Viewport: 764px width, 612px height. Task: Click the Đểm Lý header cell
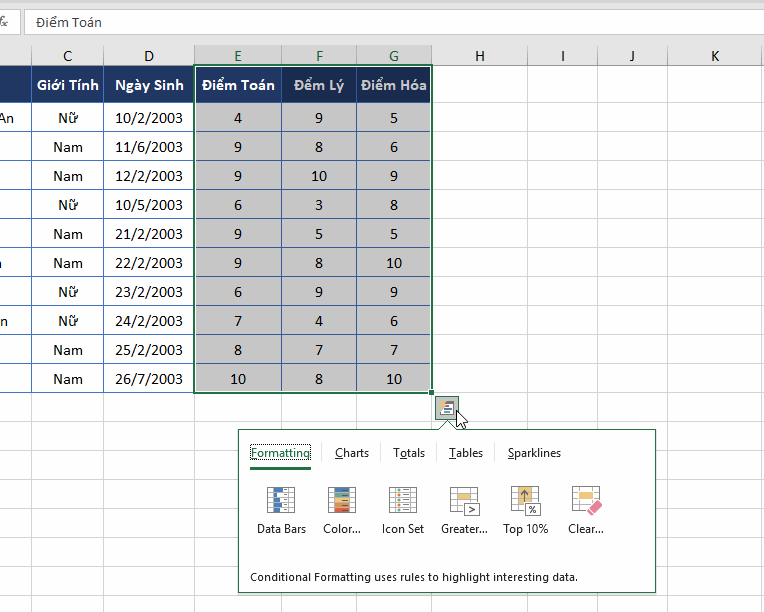click(319, 85)
